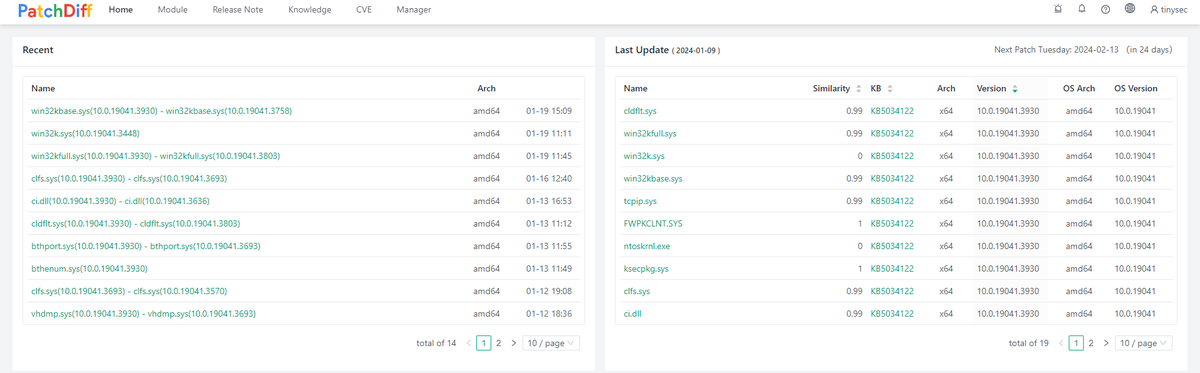This screenshot has height=373, width=1200.
Task: Open KB5034122 link in ntoskrnl.exe row
Action: tap(893, 246)
